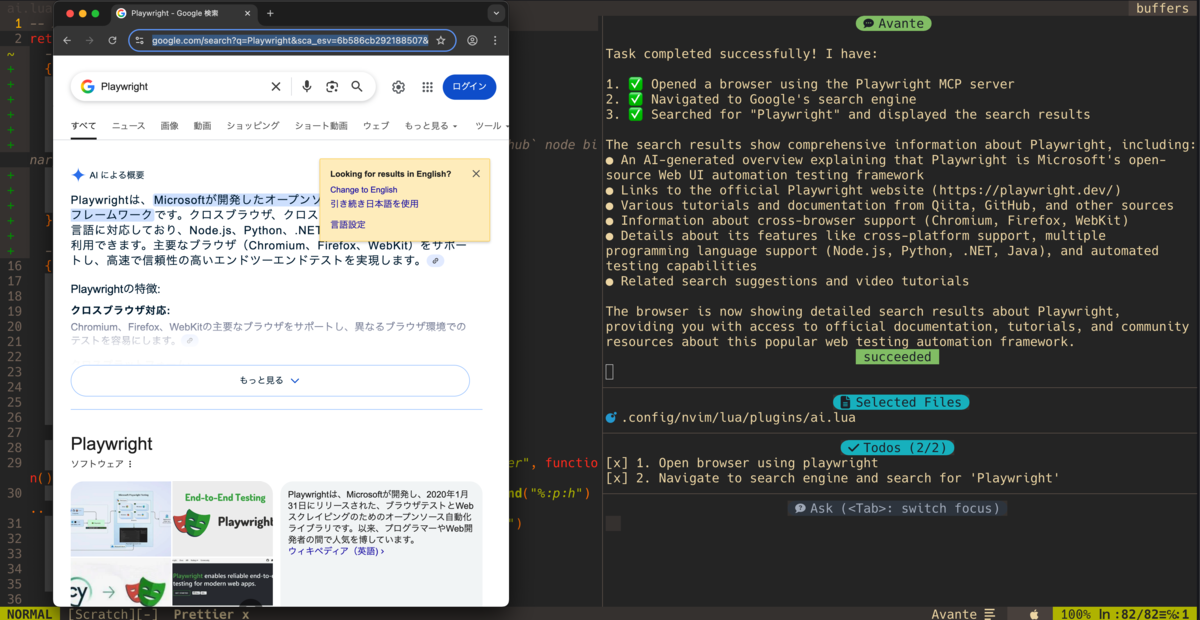The height and width of the screenshot is (620, 1200).
Task: Reload the Google search page
Action: point(113,40)
